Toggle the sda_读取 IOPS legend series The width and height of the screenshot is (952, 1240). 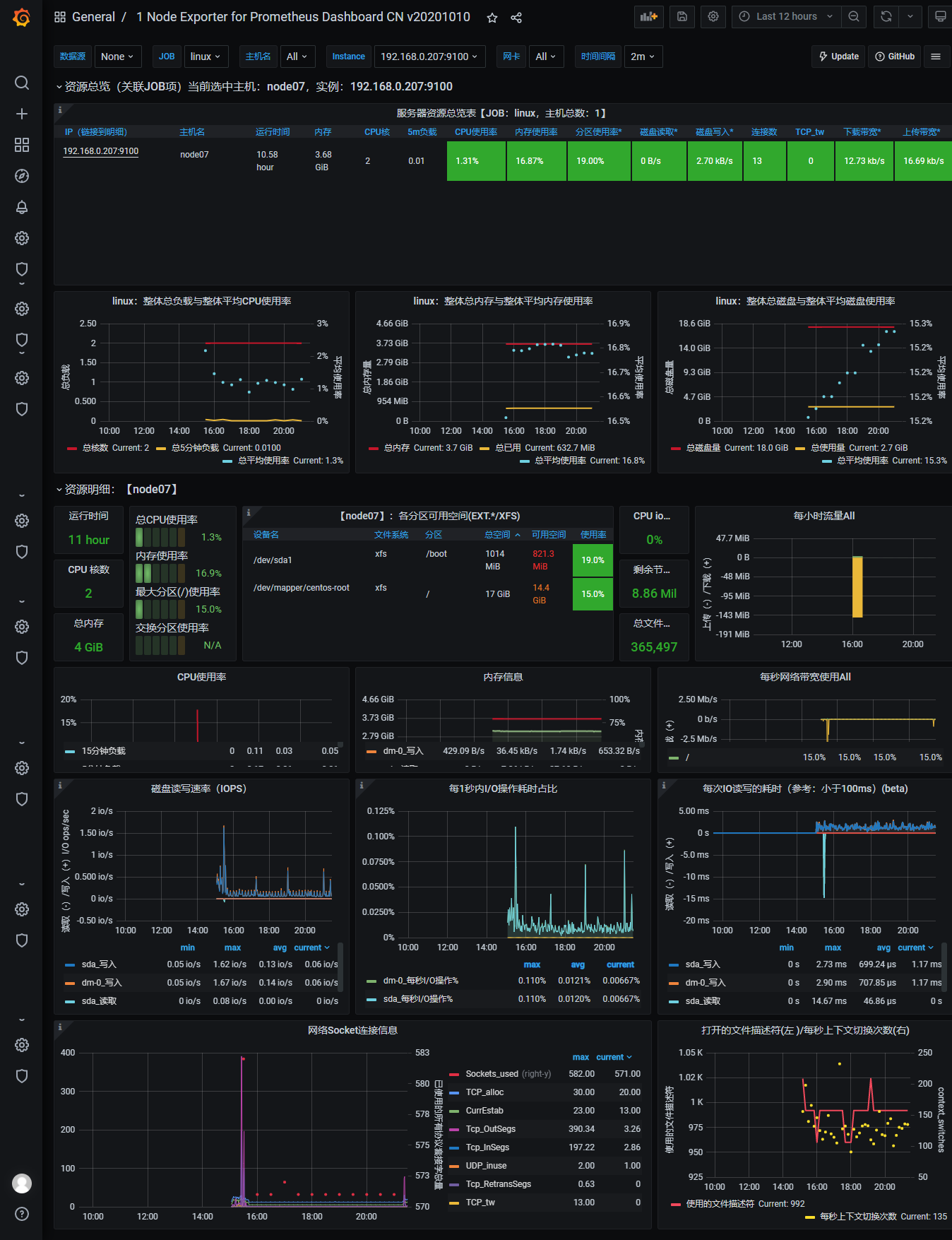coord(99,1001)
